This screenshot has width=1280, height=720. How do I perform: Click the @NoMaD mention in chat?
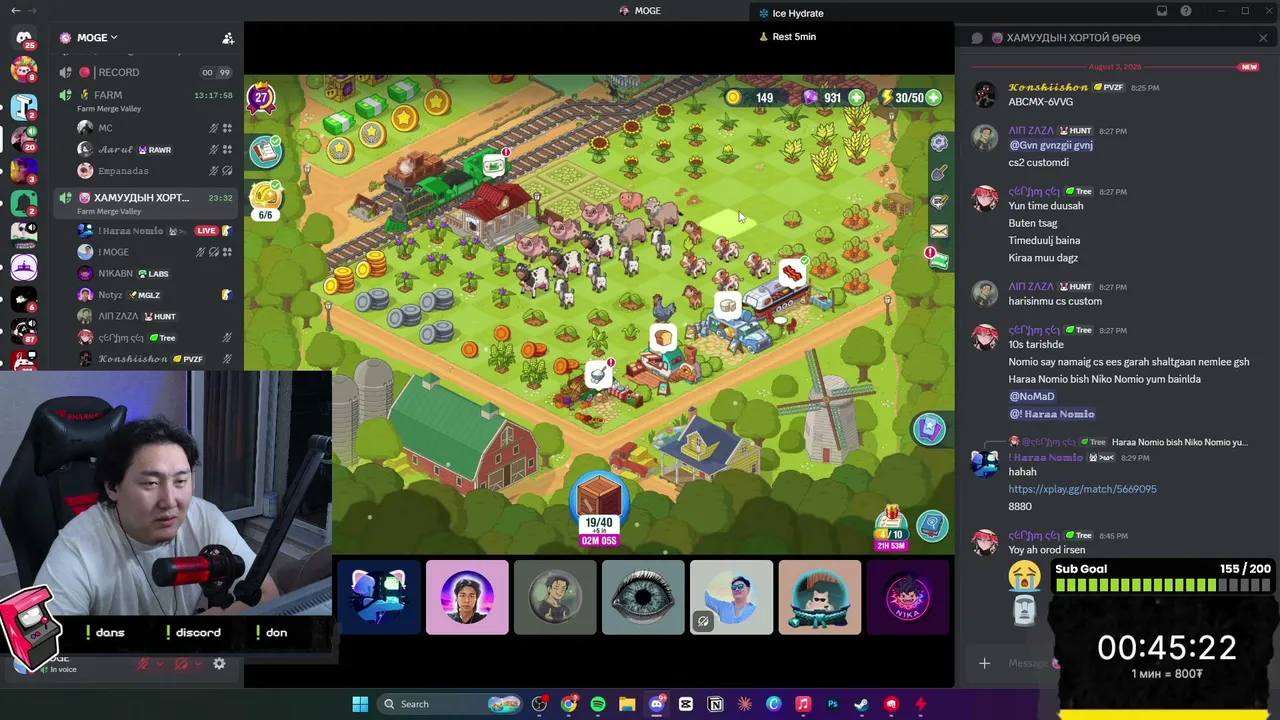pos(1032,396)
